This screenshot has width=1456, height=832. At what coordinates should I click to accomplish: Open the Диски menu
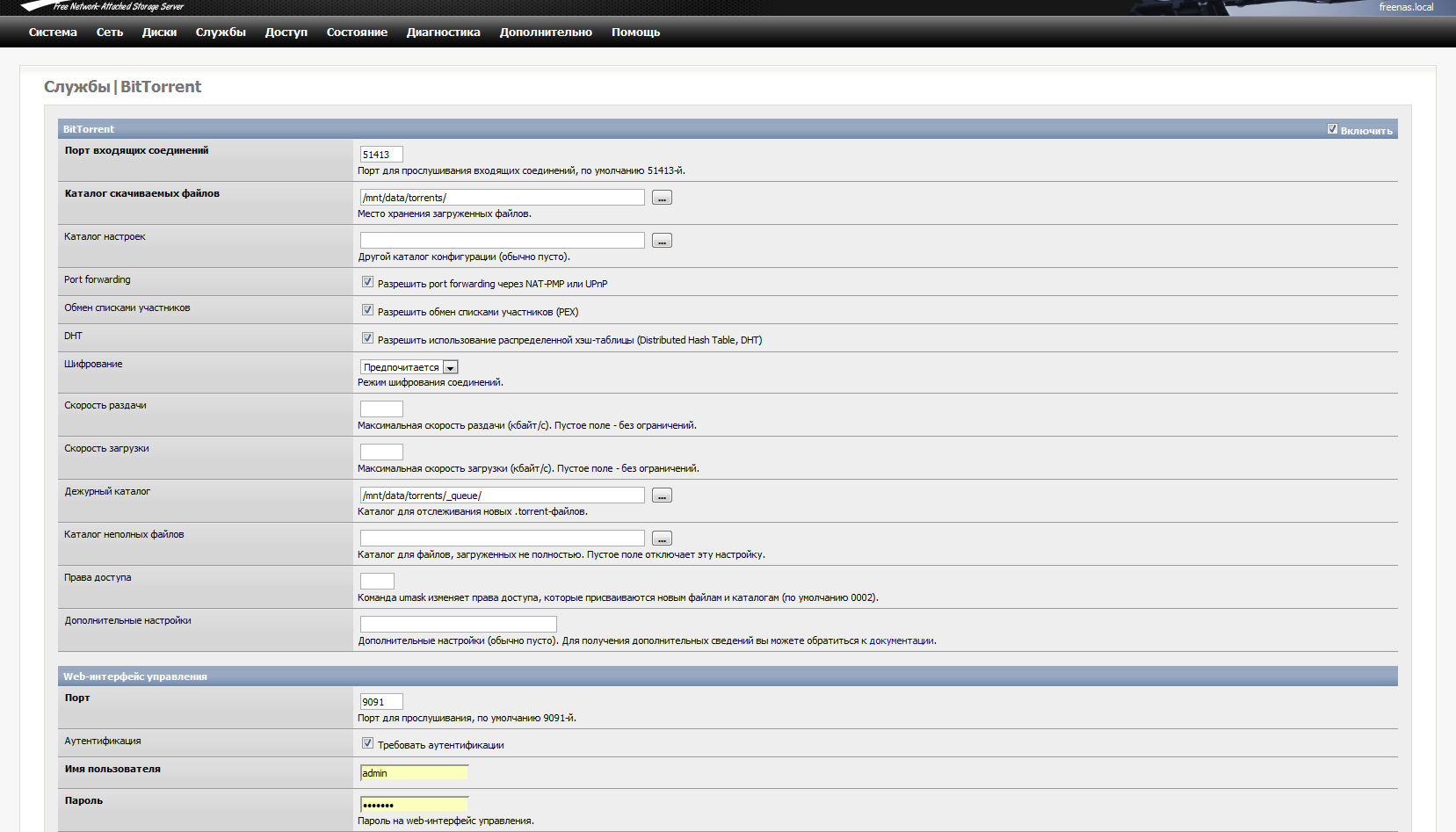pyautogui.click(x=159, y=33)
